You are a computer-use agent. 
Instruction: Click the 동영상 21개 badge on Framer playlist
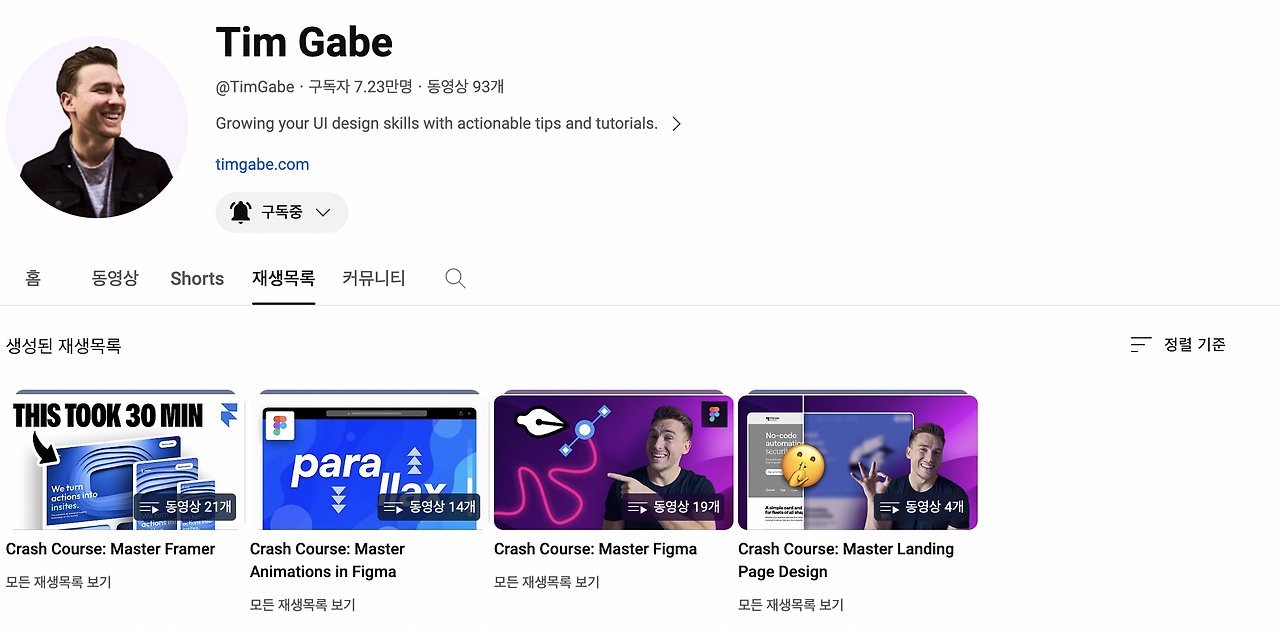click(x=184, y=507)
